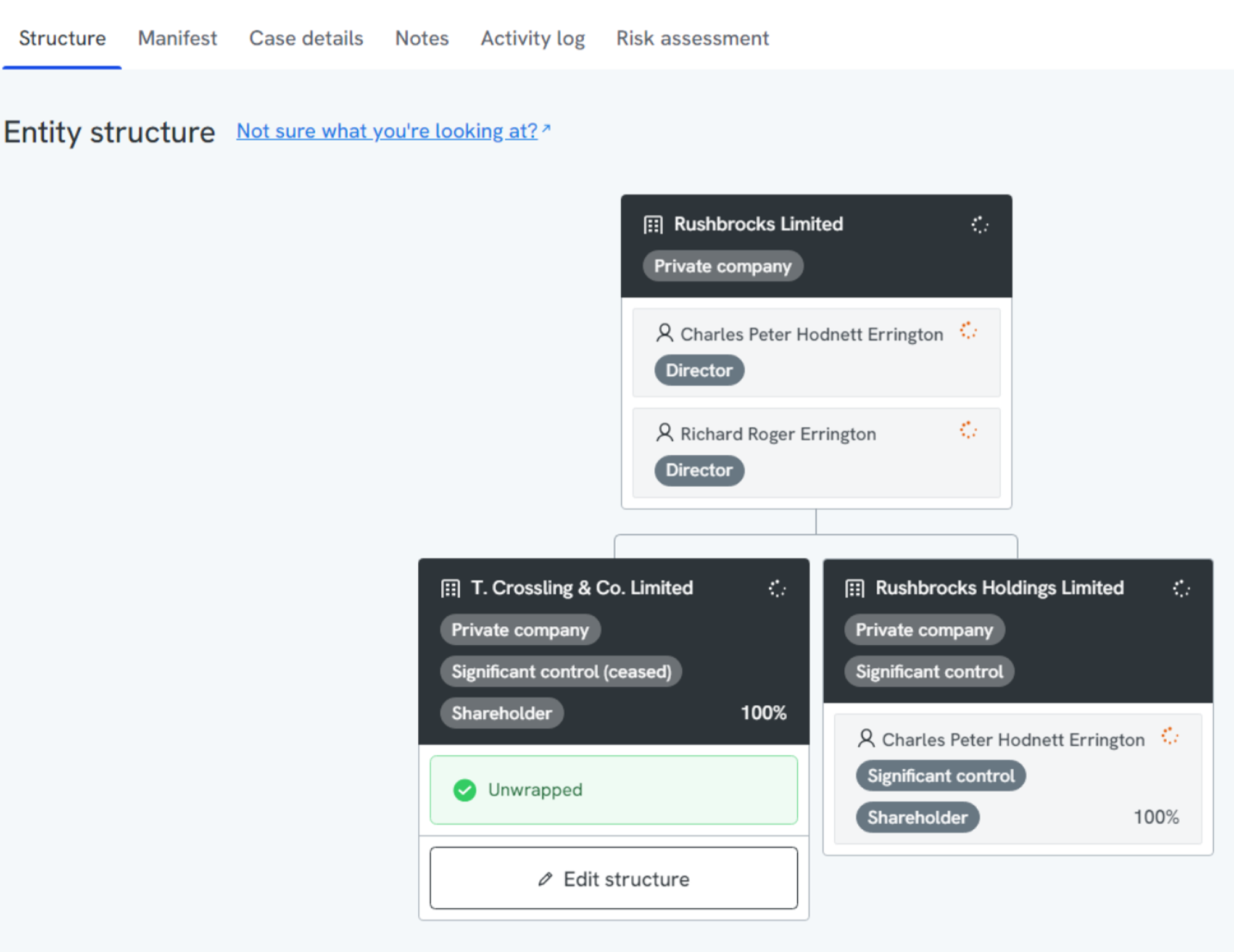Click person icon next to Richard Roger Errington
This screenshot has height=952, width=1234.
665,433
